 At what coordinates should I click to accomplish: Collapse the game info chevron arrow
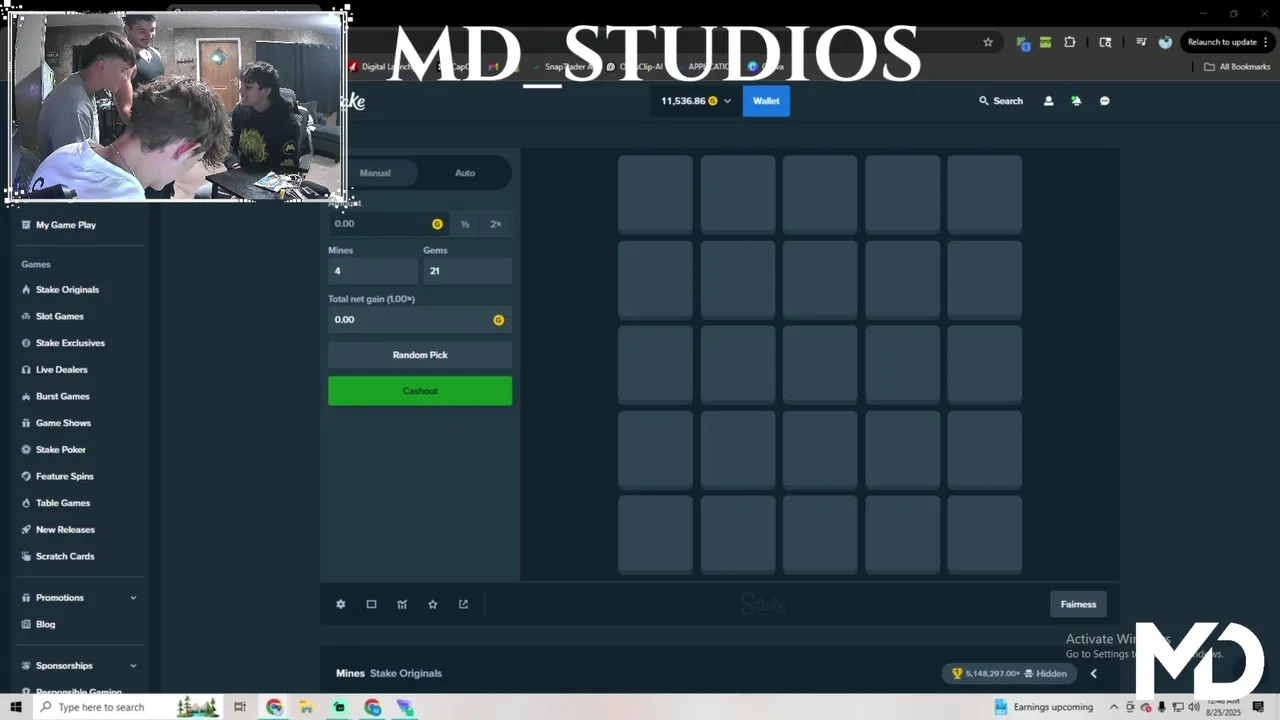(1093, 674)
